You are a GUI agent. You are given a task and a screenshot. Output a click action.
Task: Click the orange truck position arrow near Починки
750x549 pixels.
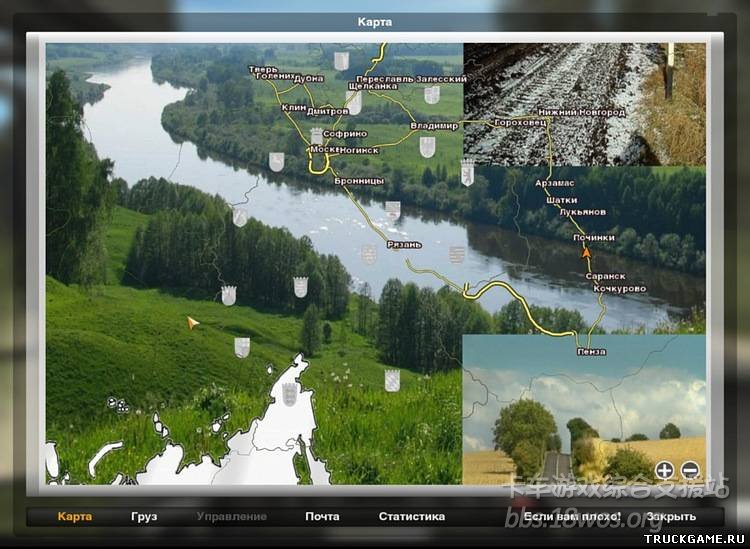click(x=586, y=253)
